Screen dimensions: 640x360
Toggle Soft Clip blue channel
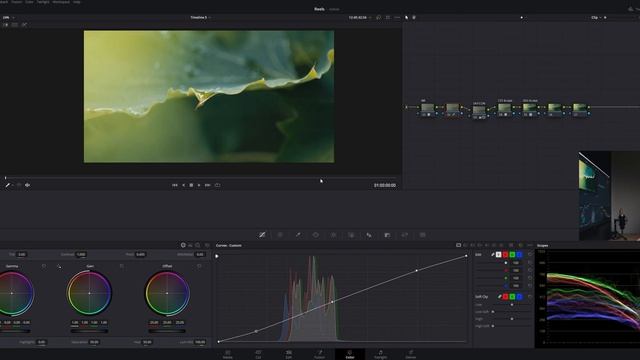click(x=519, y=297)
